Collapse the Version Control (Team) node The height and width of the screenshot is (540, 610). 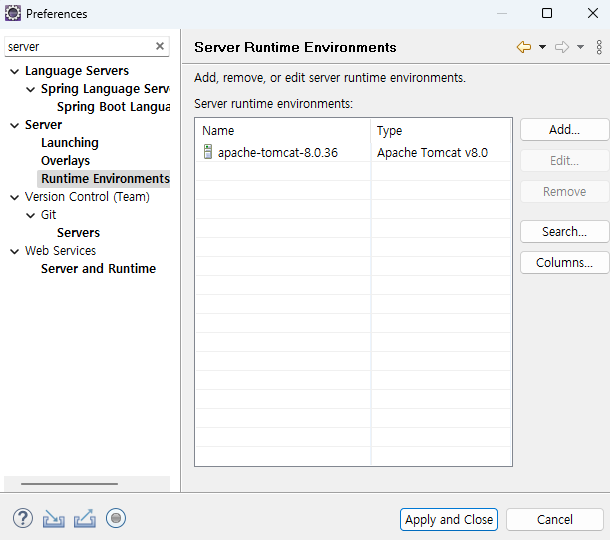coord(14,197)
